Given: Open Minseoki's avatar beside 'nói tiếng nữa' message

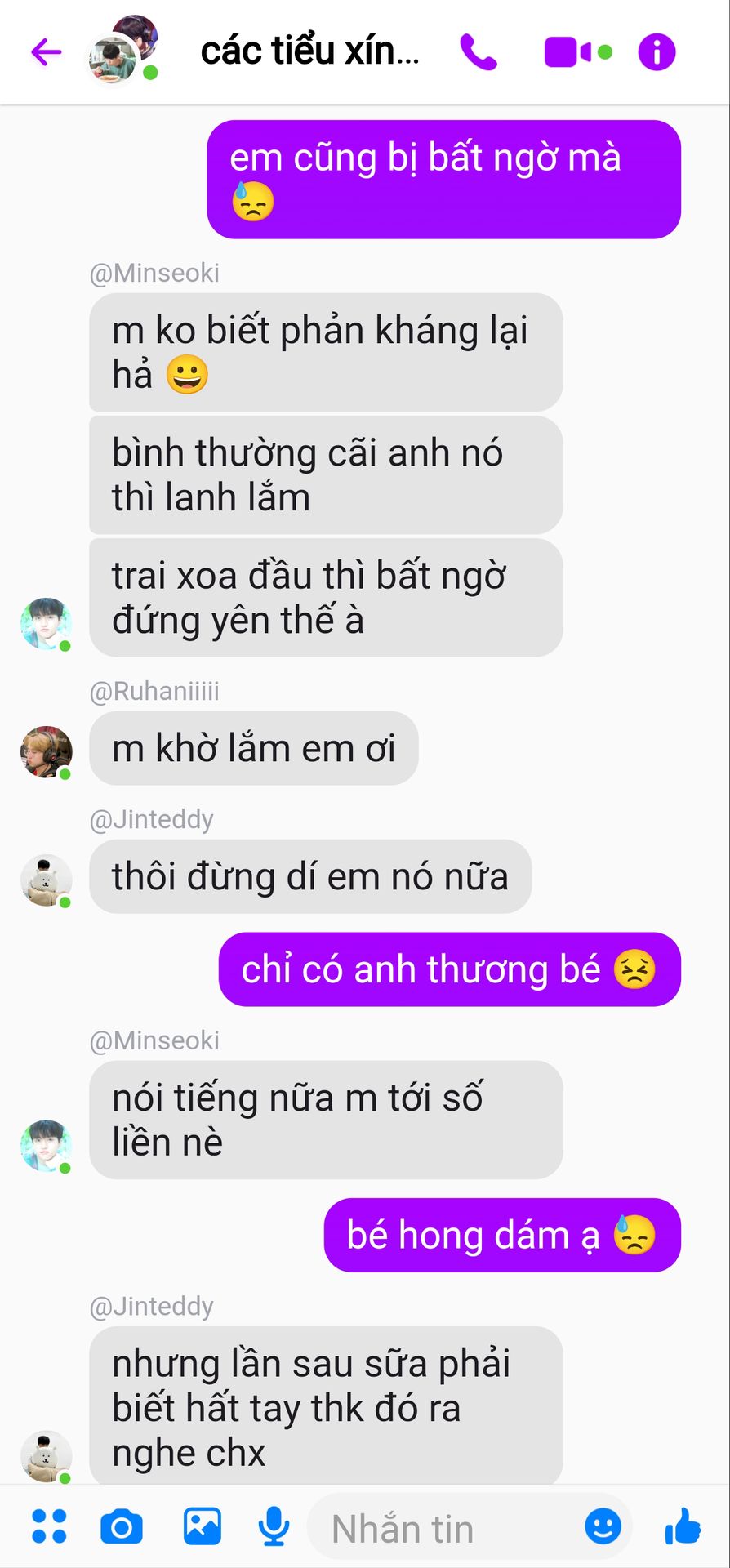Looking at the screenshot, I should click(x=46, y=1146).
